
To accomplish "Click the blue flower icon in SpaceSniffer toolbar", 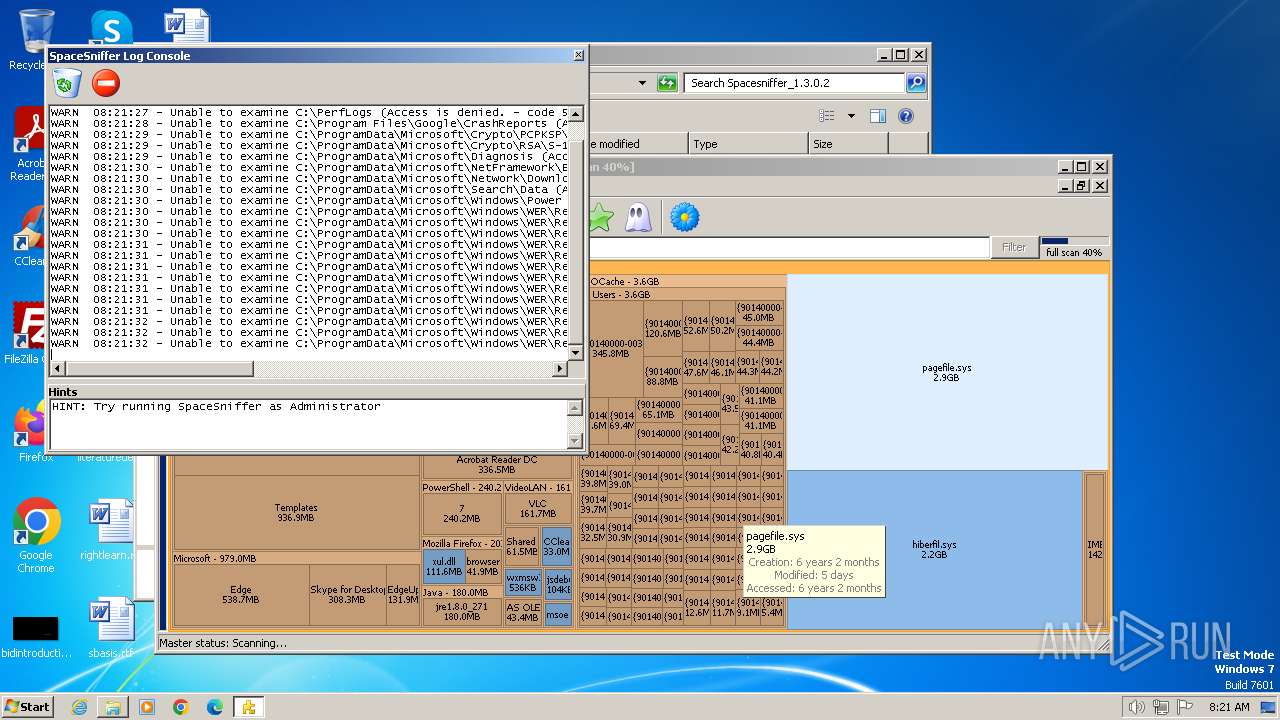I will [684, 217].
